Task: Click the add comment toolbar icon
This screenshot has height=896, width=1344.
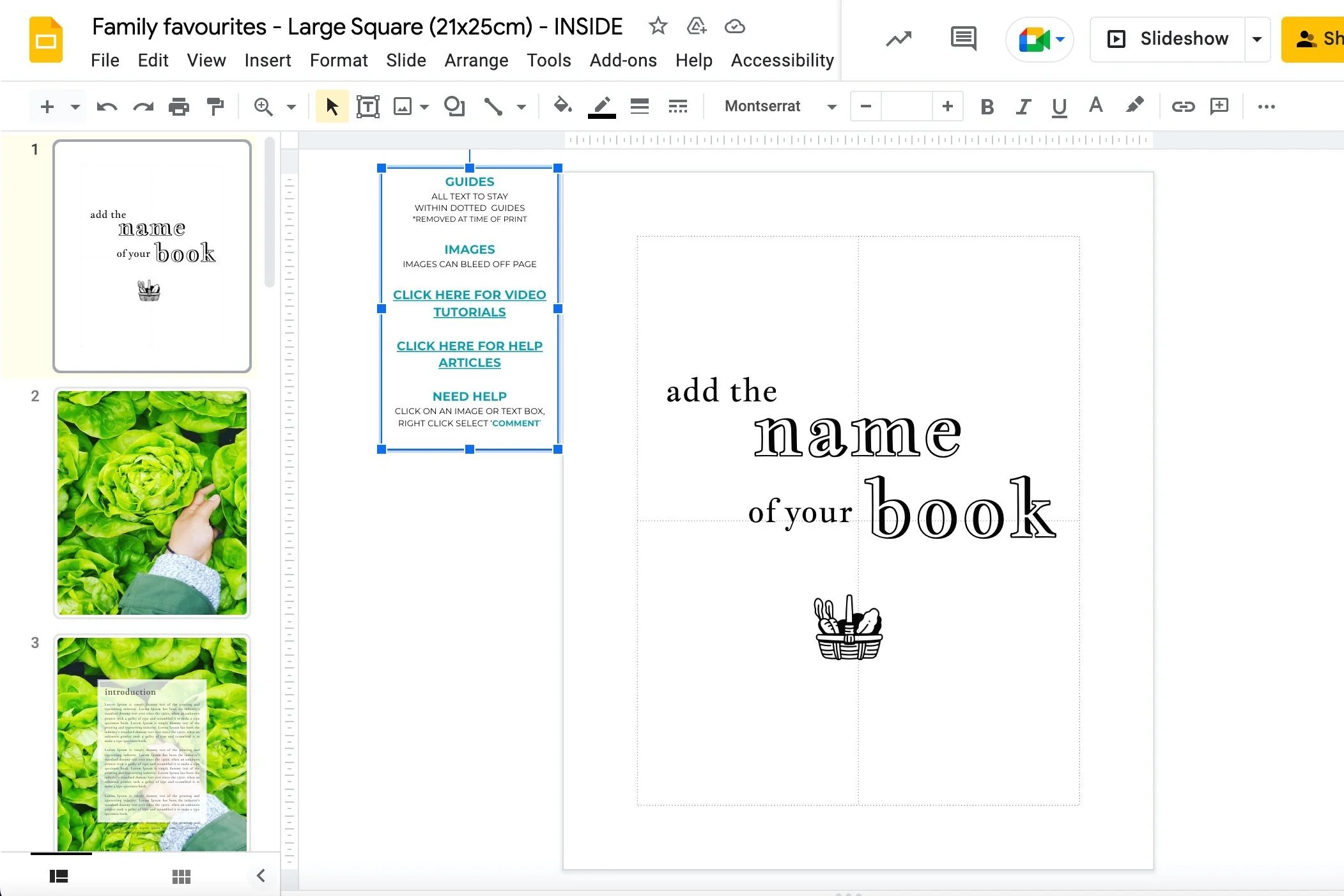Action: coord(1219,106)
